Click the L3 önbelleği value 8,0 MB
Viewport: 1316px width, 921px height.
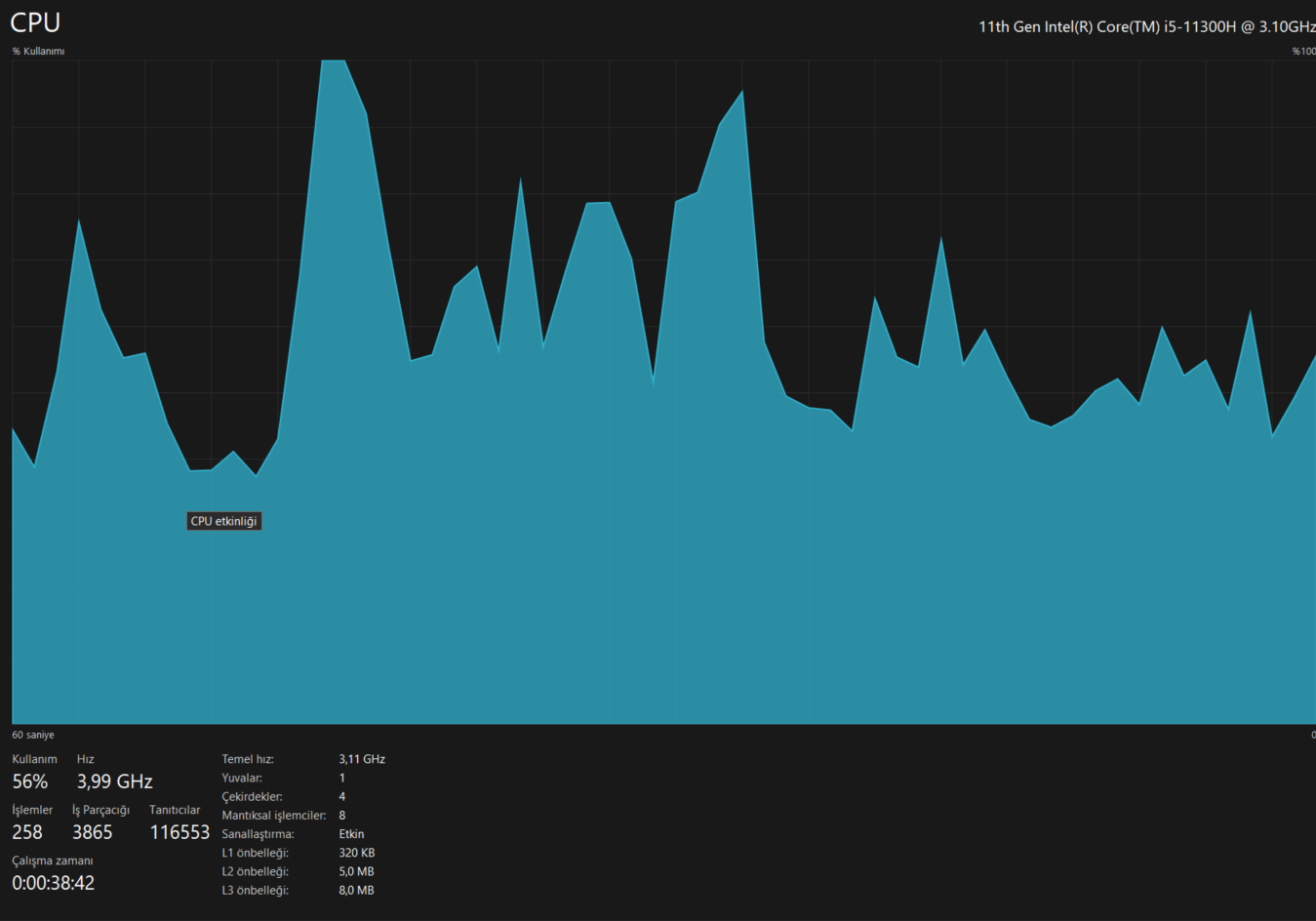[x=357, y=890]
